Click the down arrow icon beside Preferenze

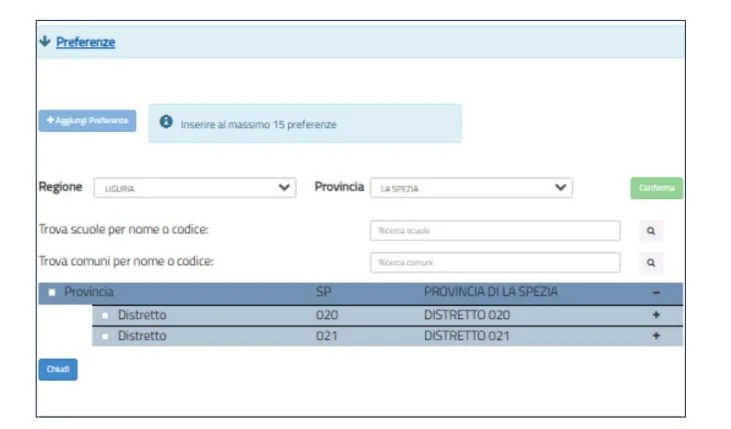44,42
